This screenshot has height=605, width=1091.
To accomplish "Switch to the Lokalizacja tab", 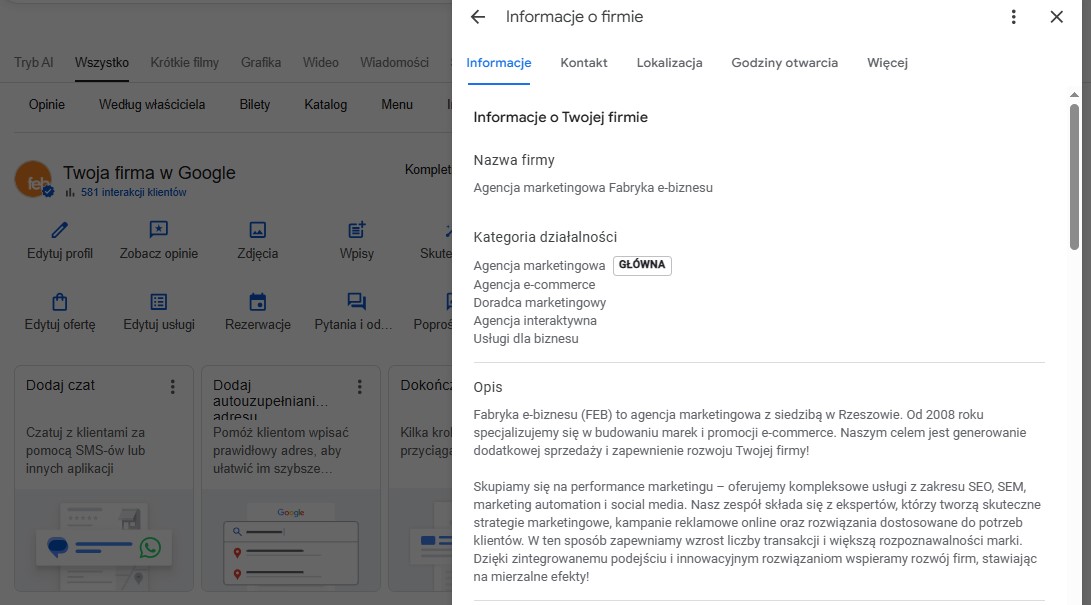I will point(669,63).
